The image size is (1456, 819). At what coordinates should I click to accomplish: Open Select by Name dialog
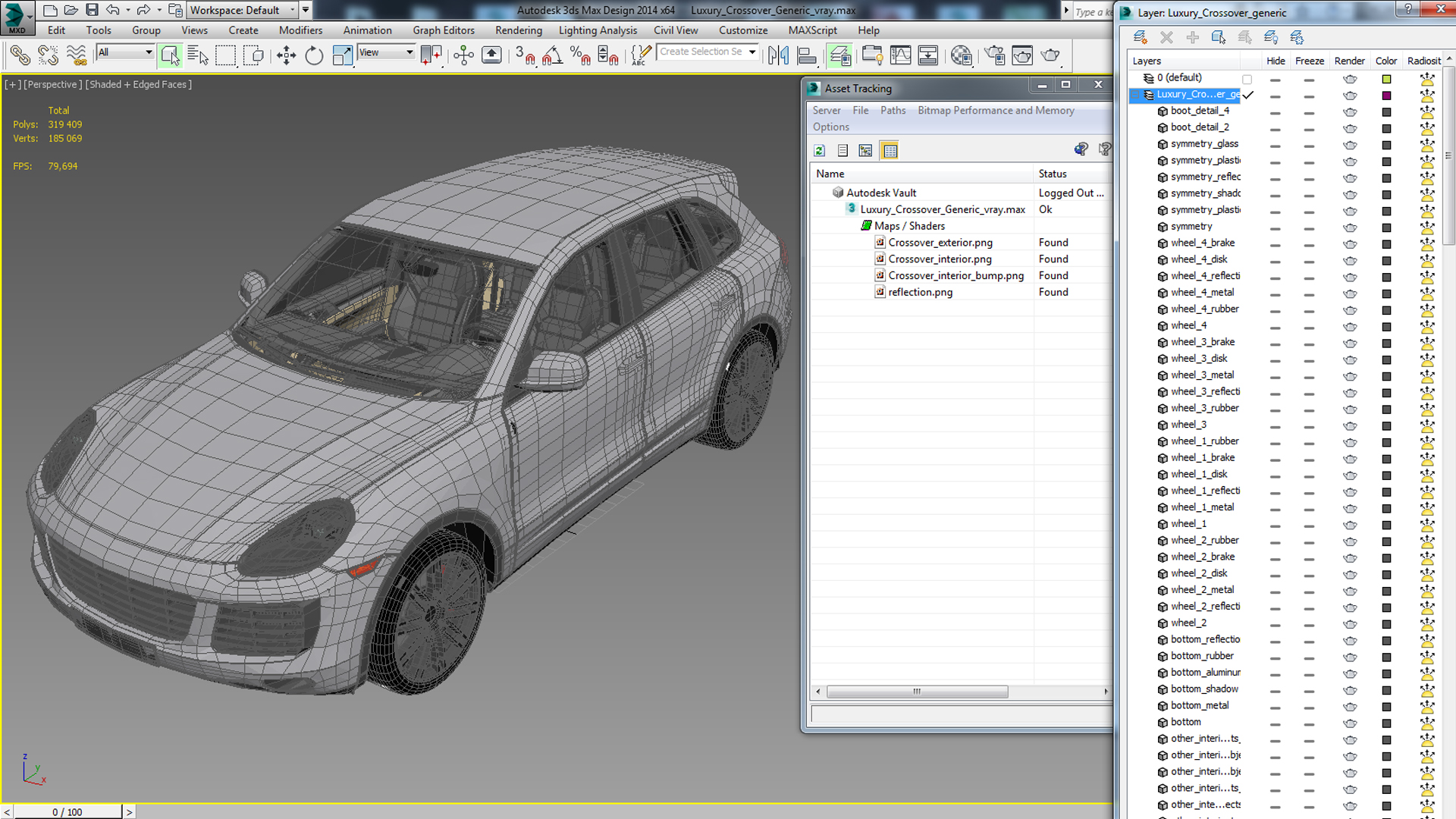click(198, 55)
